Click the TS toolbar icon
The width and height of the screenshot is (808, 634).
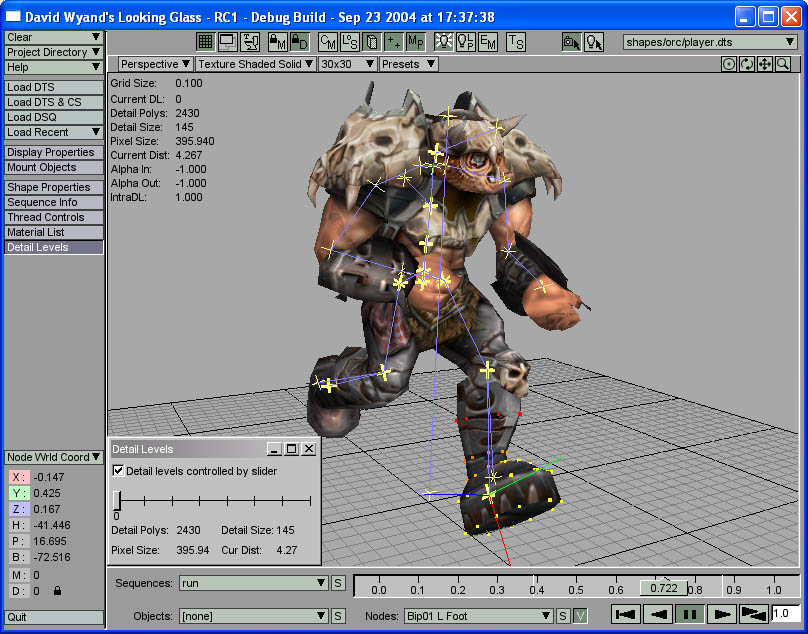(x=515, y=42)
